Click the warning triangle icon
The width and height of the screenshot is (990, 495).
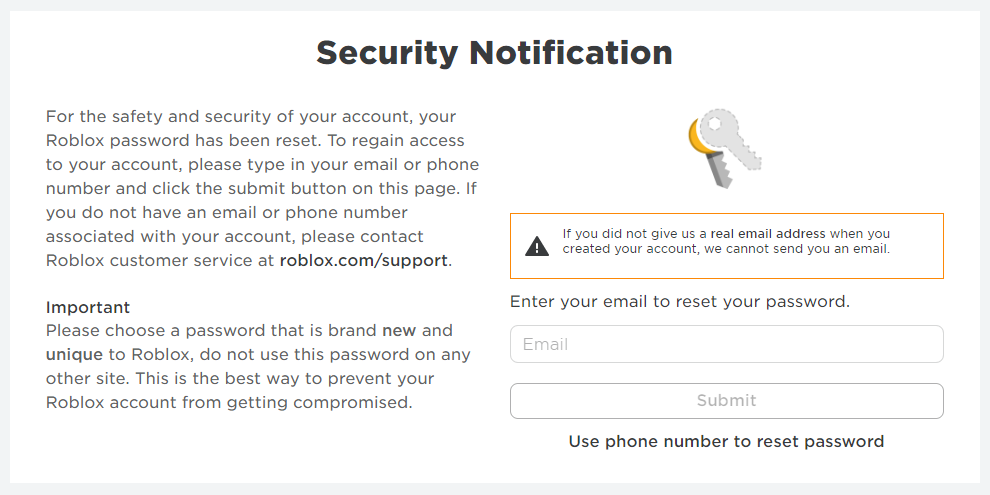537,246
